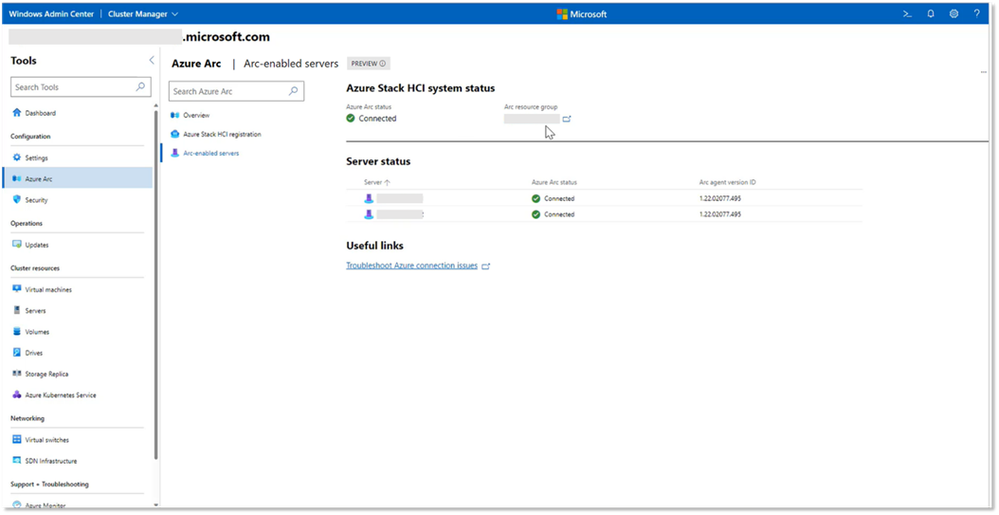Focus the Search Tools field
The height and width of the screenshot is (515, 999).
click(x=81, y=87)
